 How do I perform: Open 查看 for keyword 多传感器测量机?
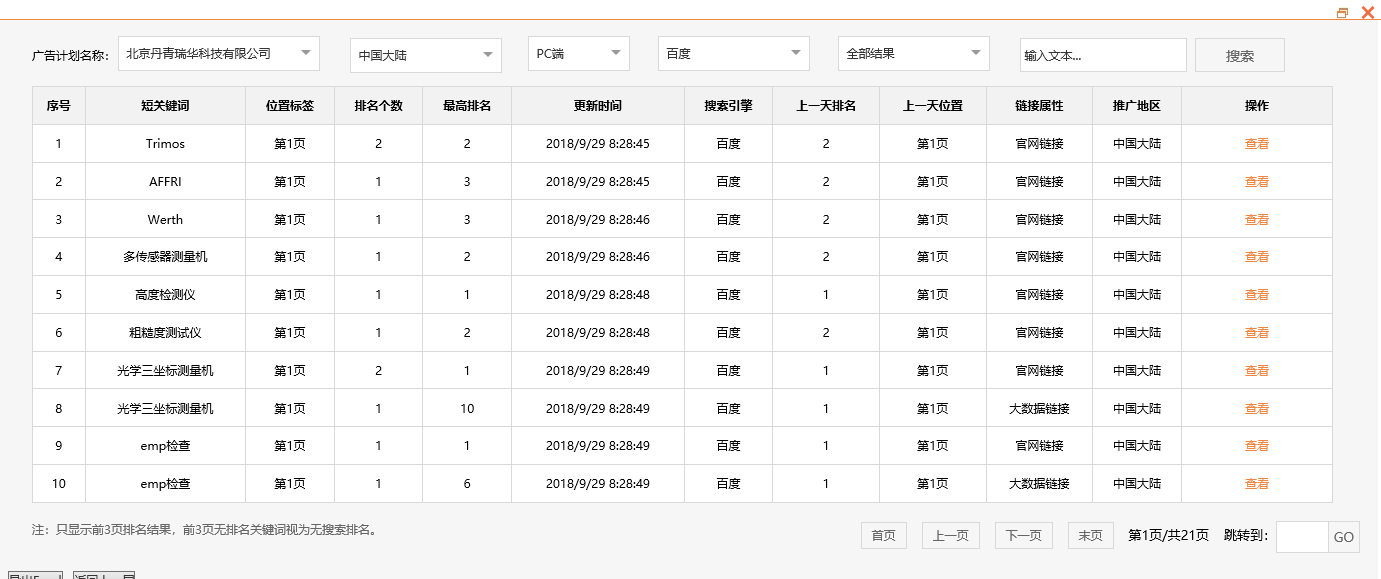[1256, 256]
